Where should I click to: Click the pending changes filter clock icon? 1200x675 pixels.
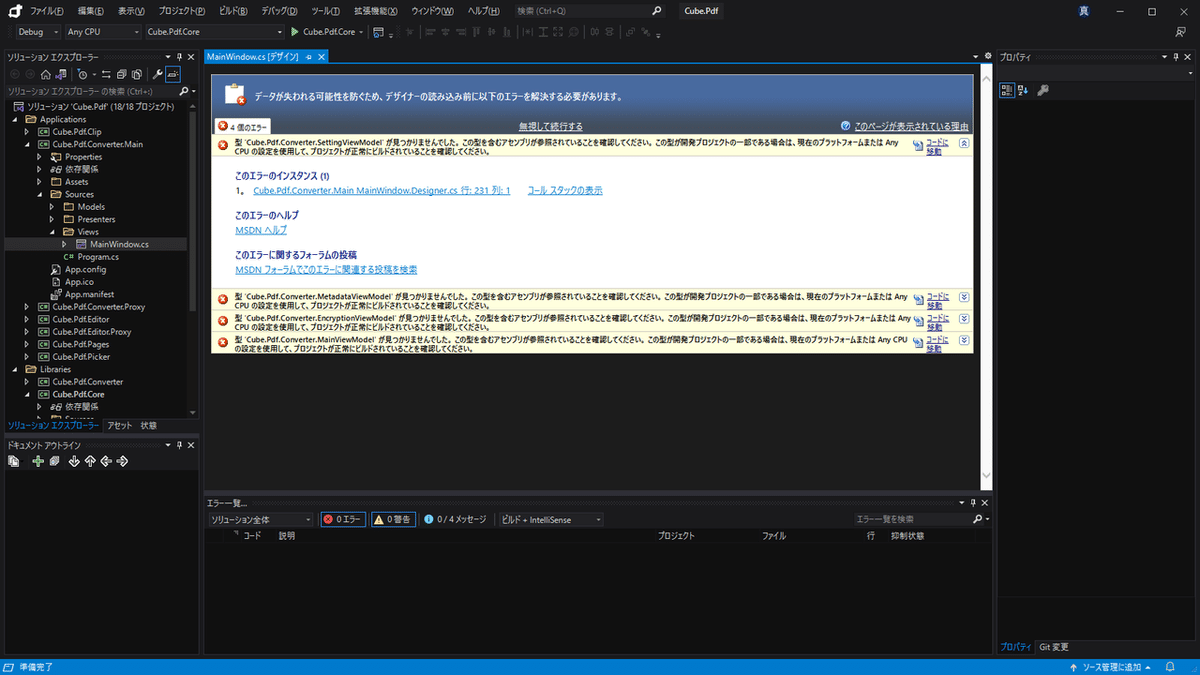(x=82, y=74)
